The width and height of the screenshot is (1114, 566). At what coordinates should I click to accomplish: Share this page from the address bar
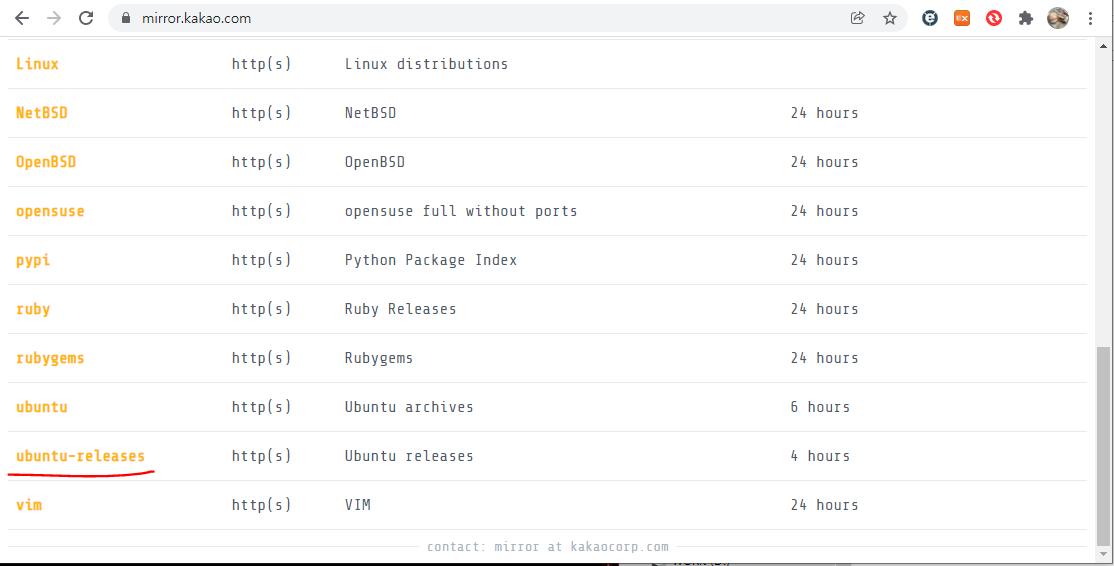point(858,18)
